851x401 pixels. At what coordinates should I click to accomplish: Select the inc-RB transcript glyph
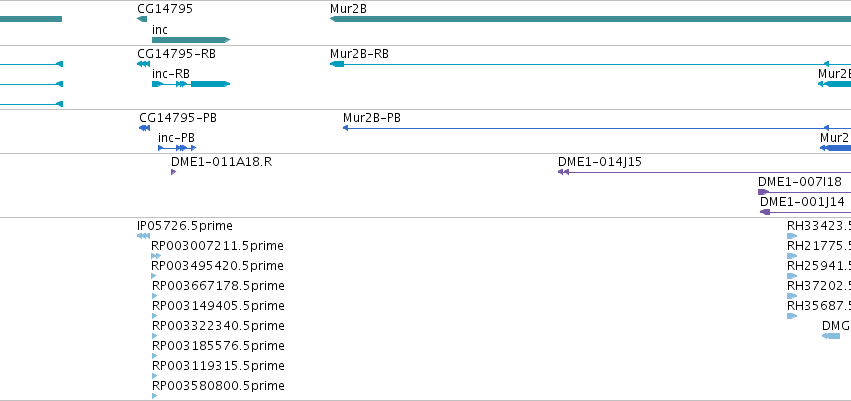point(191,84)
